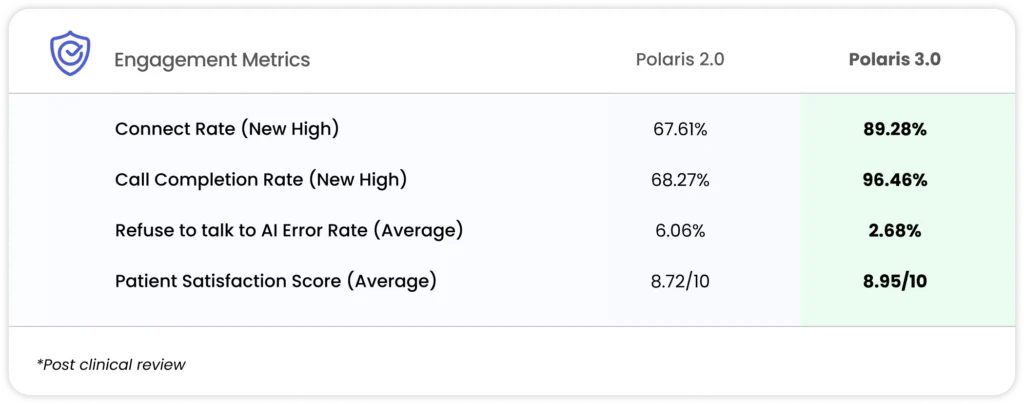The width and height of the screenshot is (1024, 404).
Task: Click the 68.27% completion rate value
Action: pos(680,180)
